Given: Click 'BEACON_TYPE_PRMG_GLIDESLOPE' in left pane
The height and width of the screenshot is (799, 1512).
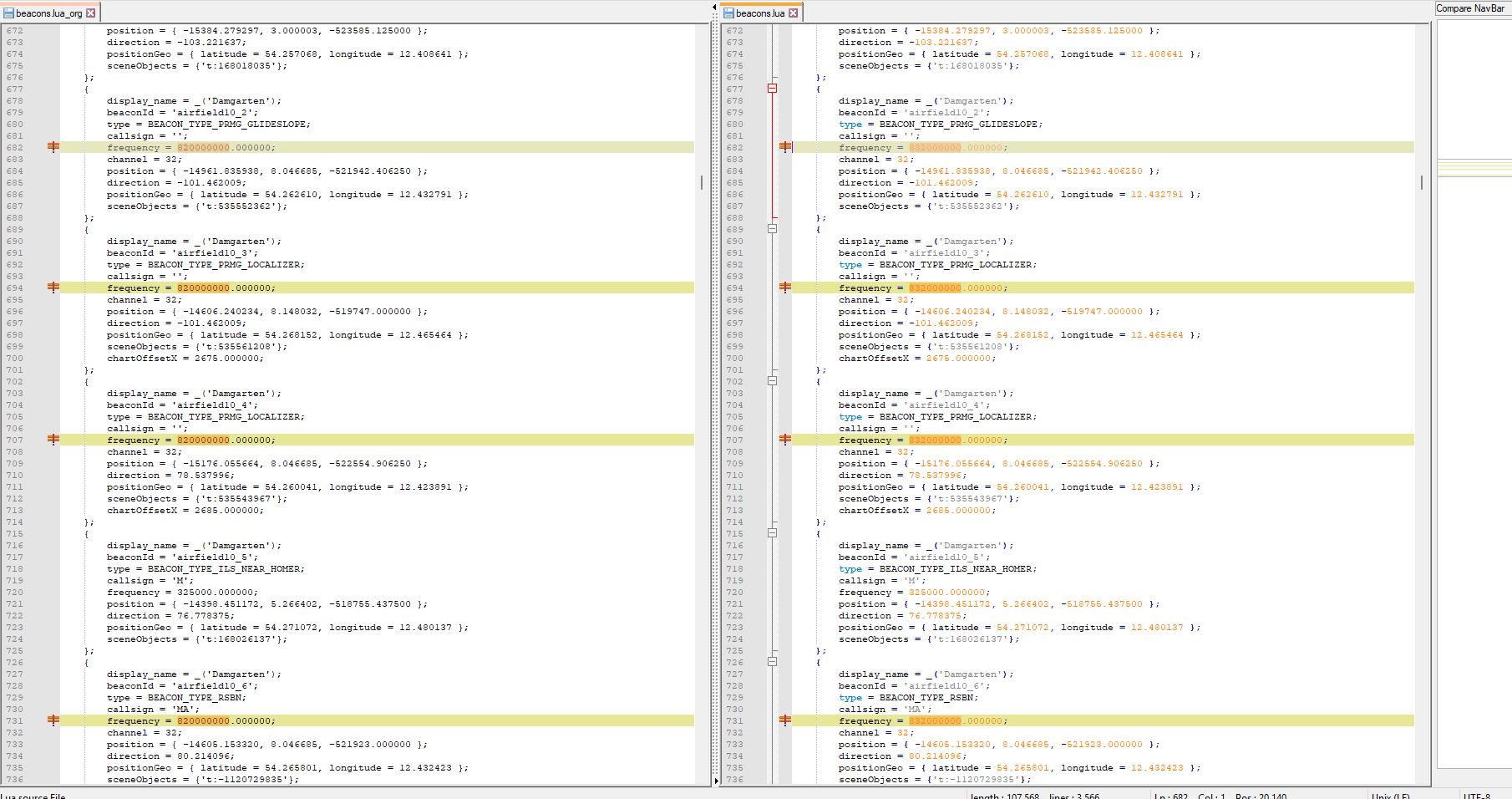Looking at the screenshot, I should pos(226,124).
